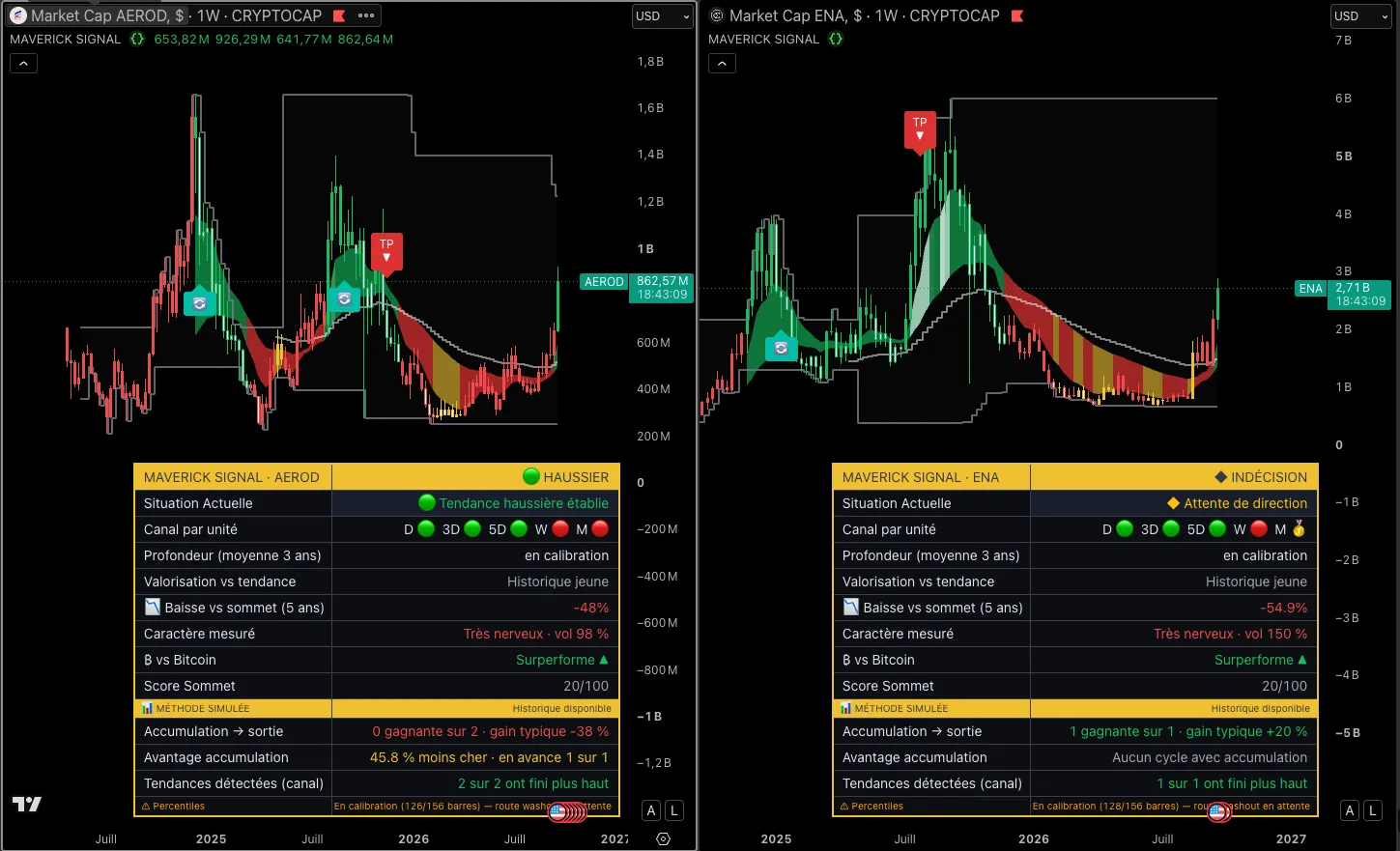Select the MAVERICK SIGNAL legend on AEROD chart
Screen dimensions: 1400x851
tap(65, 40)
